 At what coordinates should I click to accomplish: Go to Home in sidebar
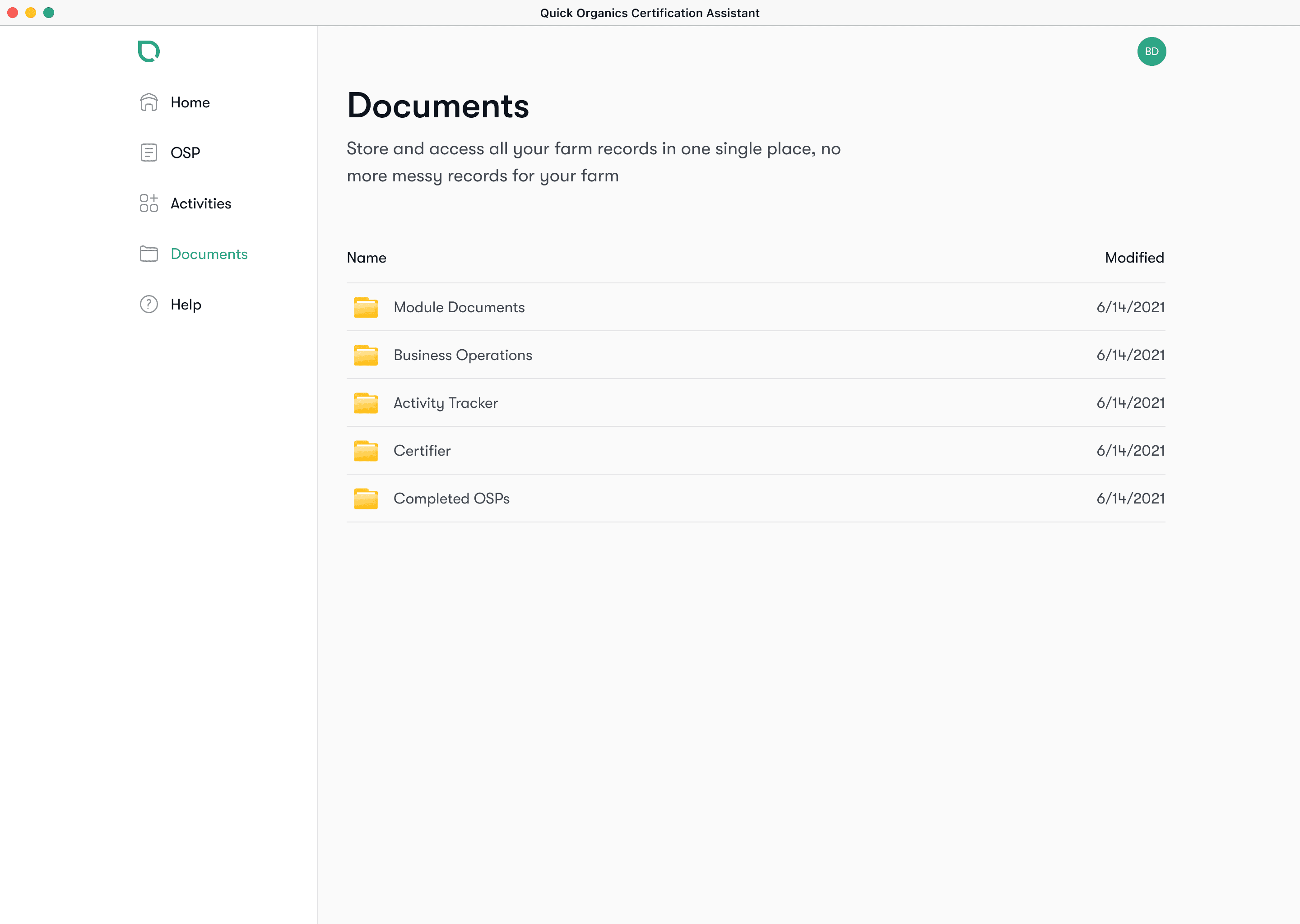[x=190, y=102]
